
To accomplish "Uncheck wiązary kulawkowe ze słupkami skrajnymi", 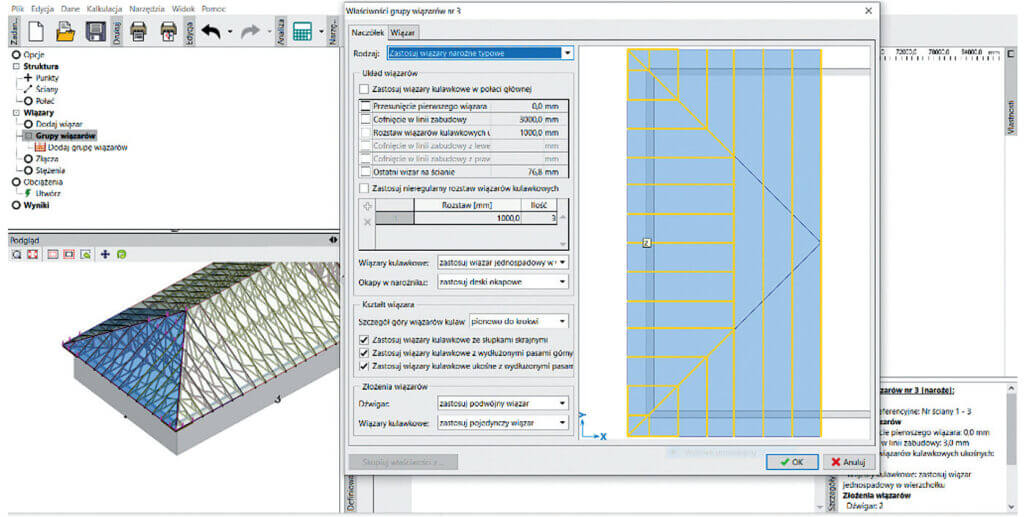I will pyautogui.click(x=364, y=340).
